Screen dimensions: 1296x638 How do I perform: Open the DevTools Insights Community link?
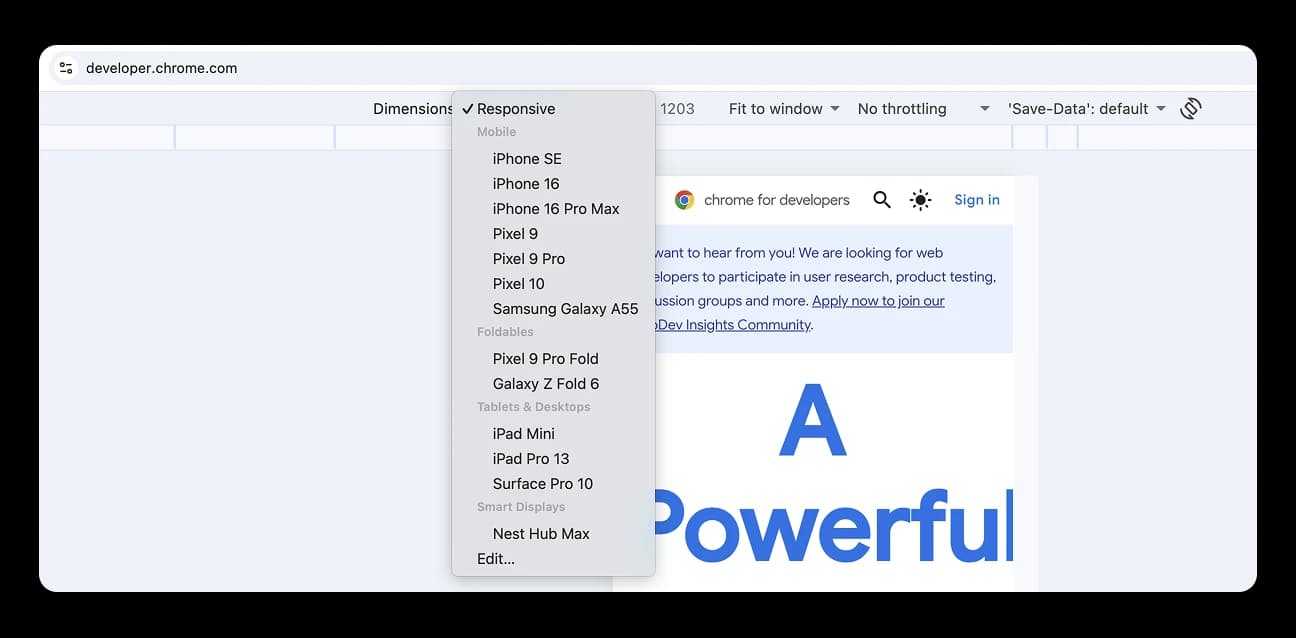[x=732, y=325]
